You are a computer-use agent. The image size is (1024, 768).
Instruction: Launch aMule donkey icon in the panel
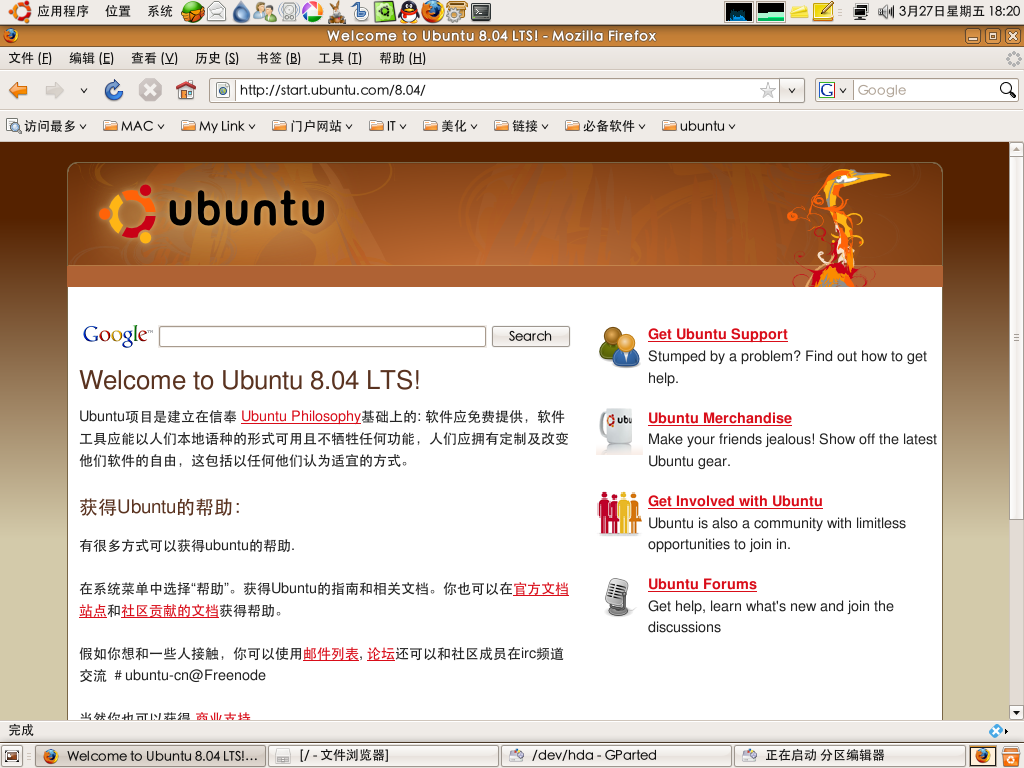click(x=336, y=11)
